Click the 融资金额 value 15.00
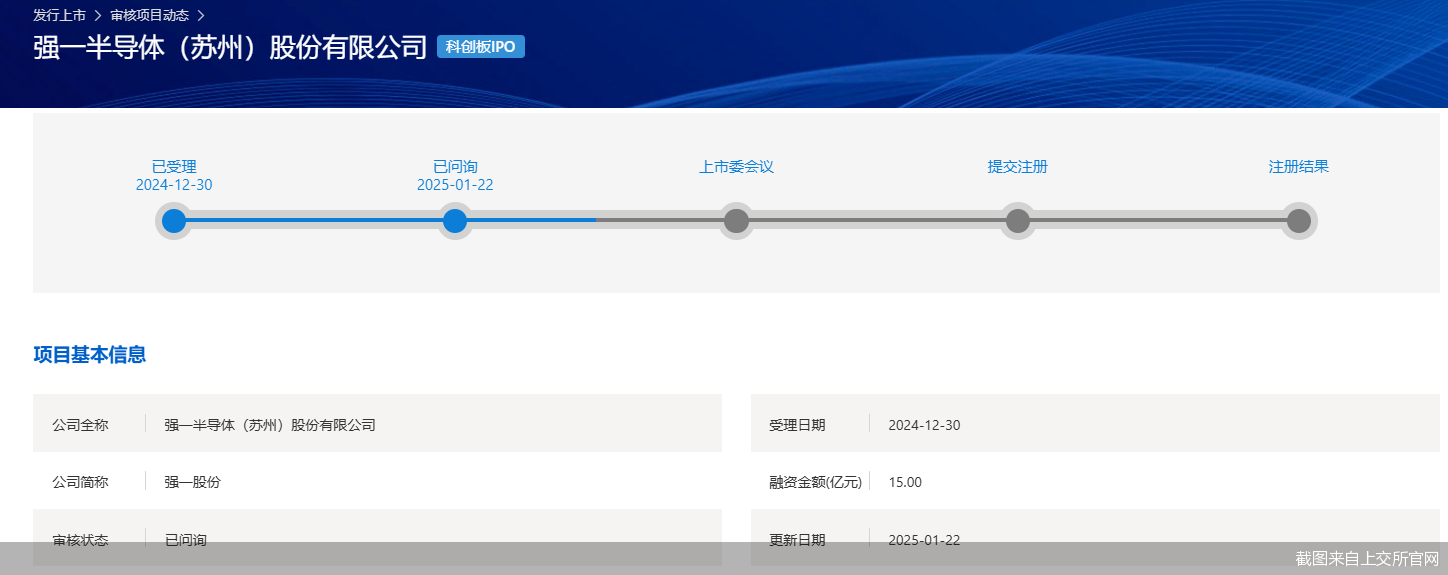 tap(905, 482)
